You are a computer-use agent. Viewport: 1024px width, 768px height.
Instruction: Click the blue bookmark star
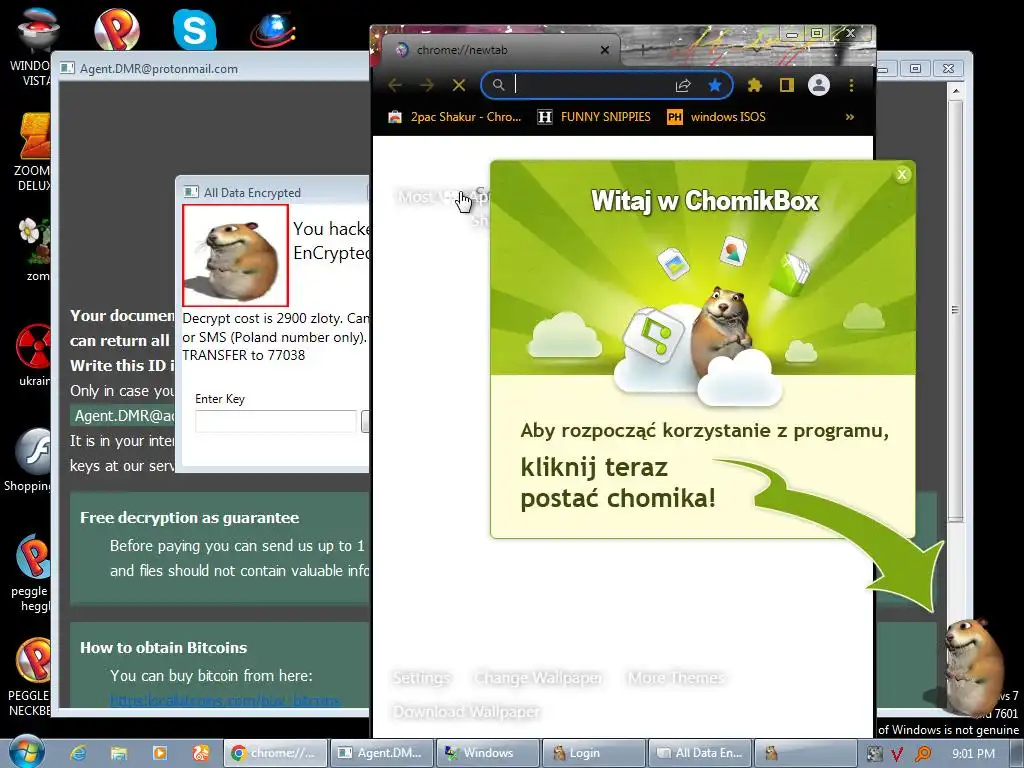click(x=715, y=85)
